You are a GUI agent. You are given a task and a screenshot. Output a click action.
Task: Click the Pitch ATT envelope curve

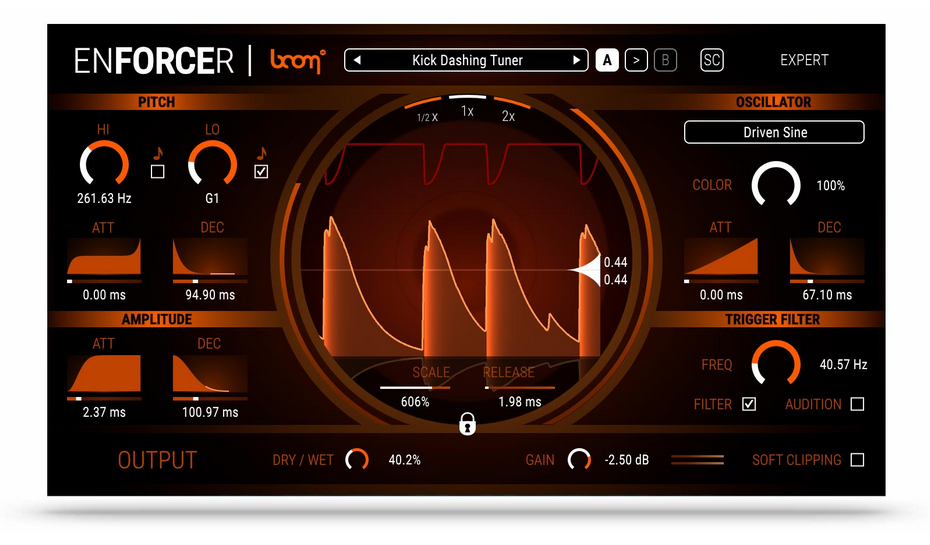tap(104, 256)
